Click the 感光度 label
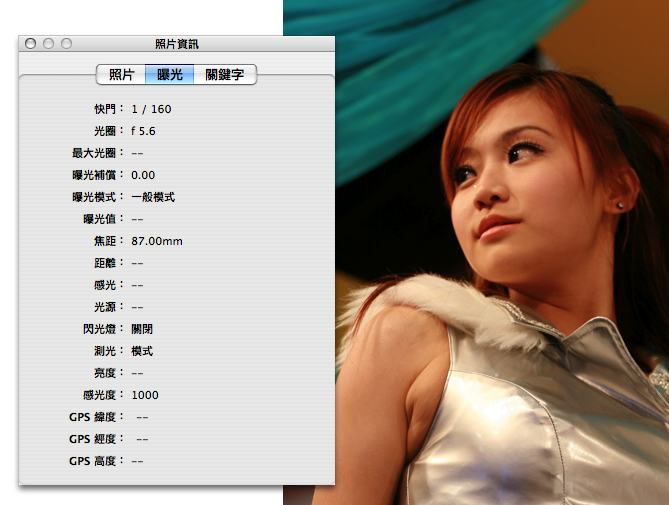Image resolution: width=669 pixels, height=505 pixels. coord(103,395)
